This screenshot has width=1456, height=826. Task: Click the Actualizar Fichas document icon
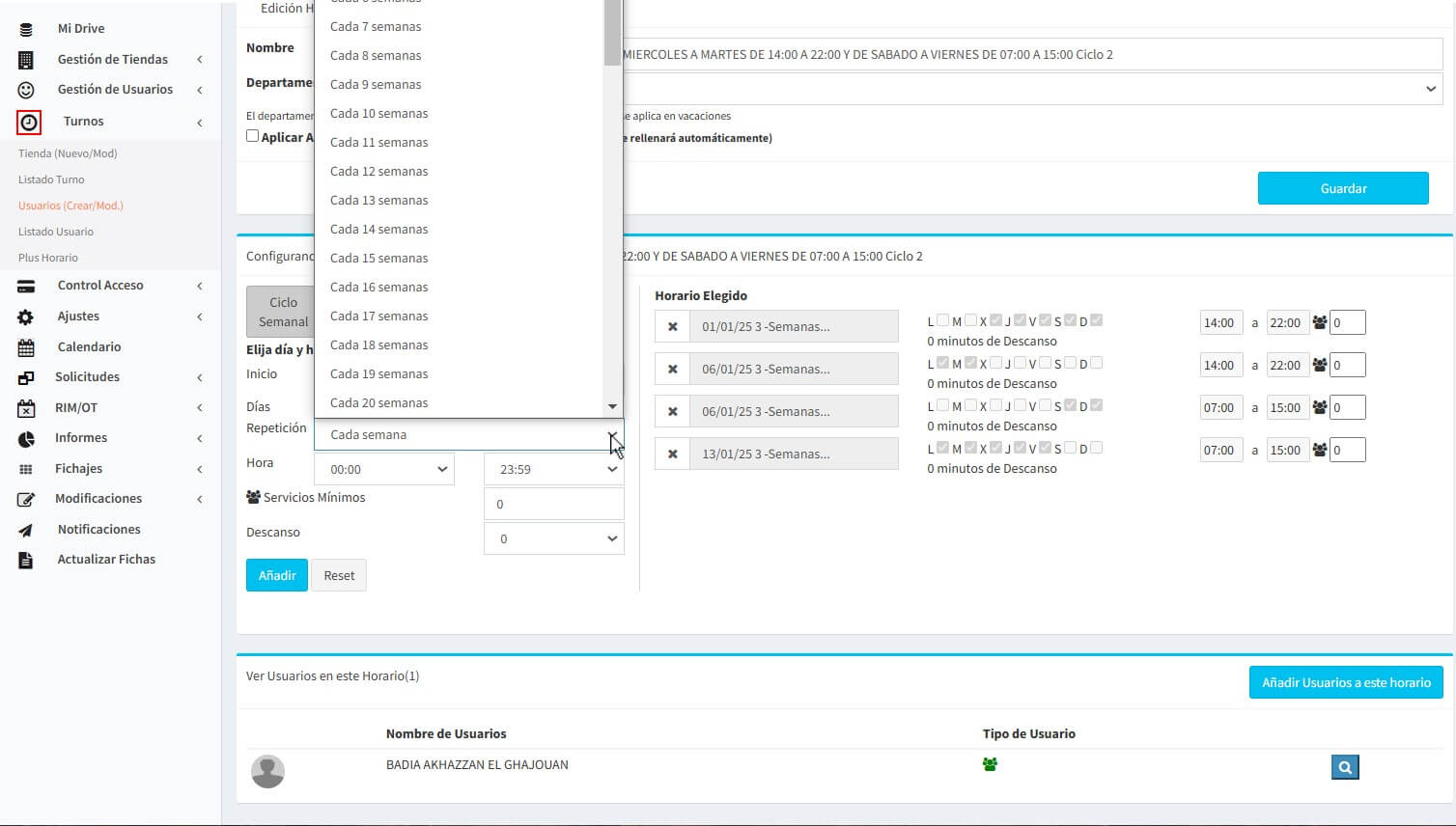pos(26,560)
